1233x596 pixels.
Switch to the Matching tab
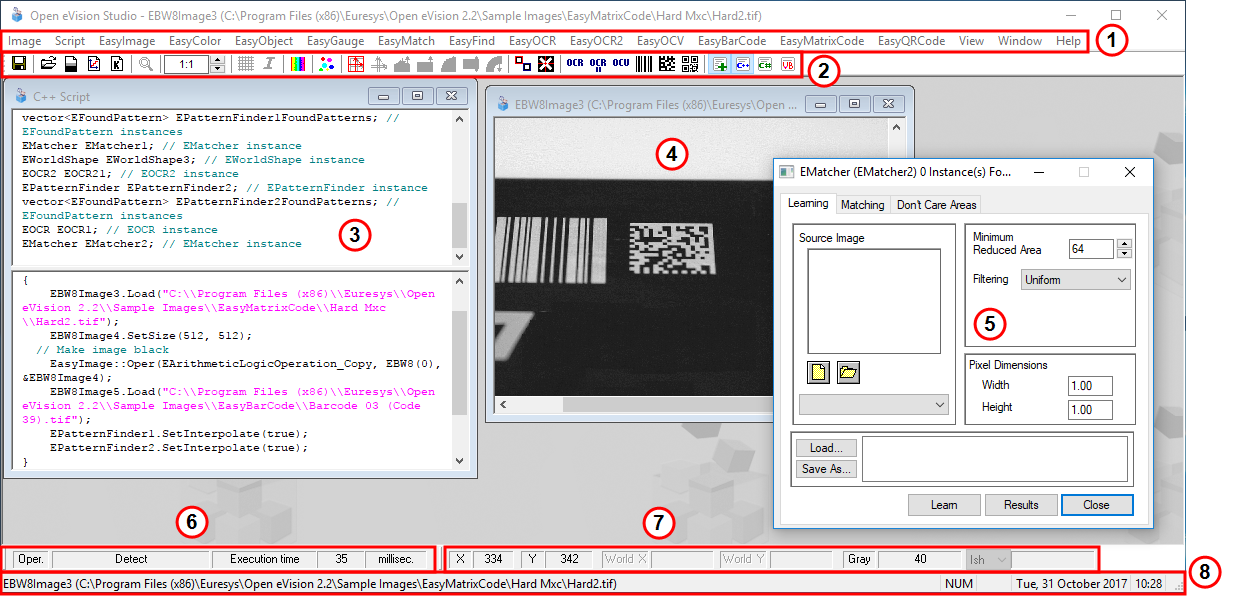862,205
